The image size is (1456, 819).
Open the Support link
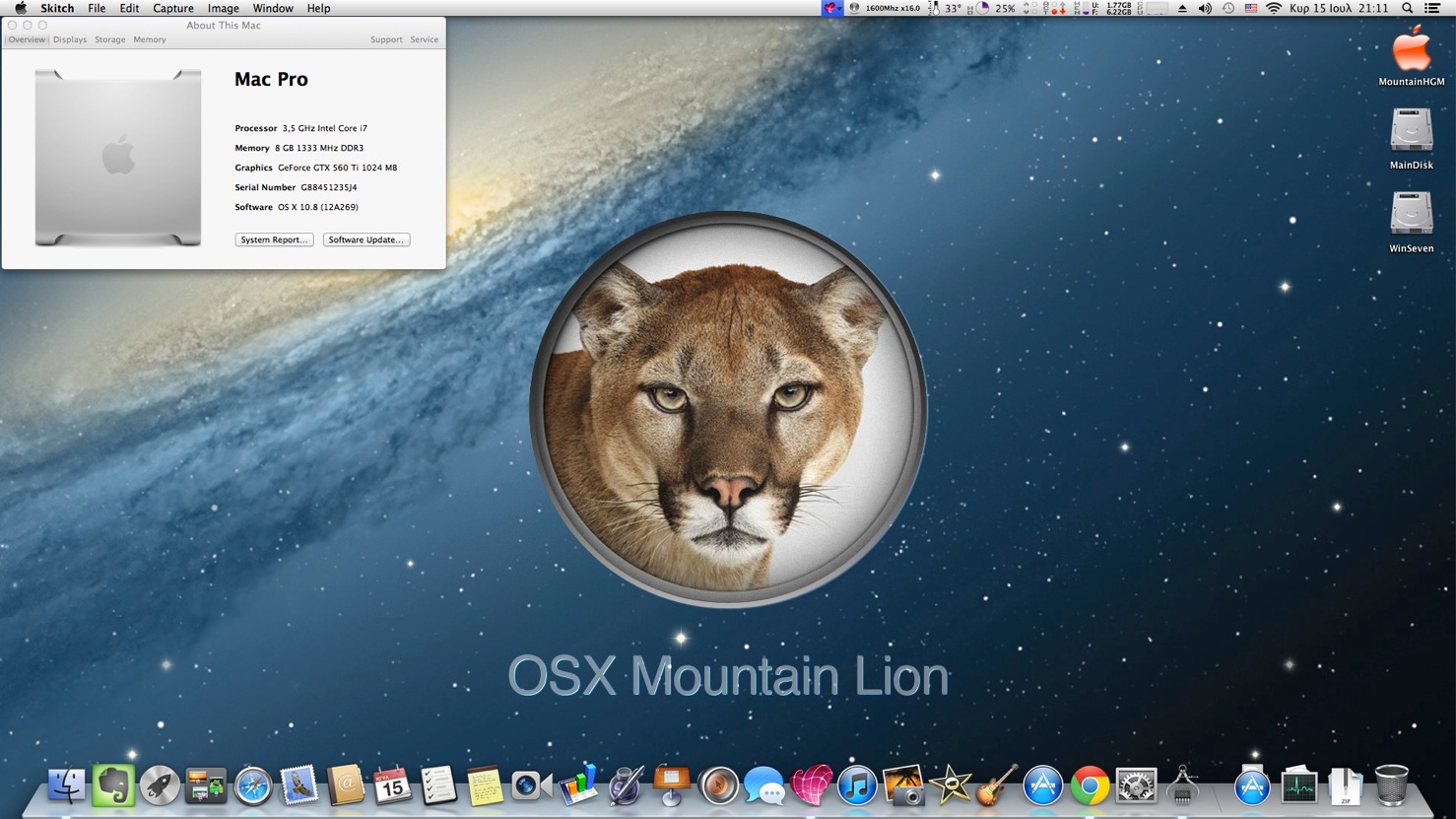coord(386,39)
